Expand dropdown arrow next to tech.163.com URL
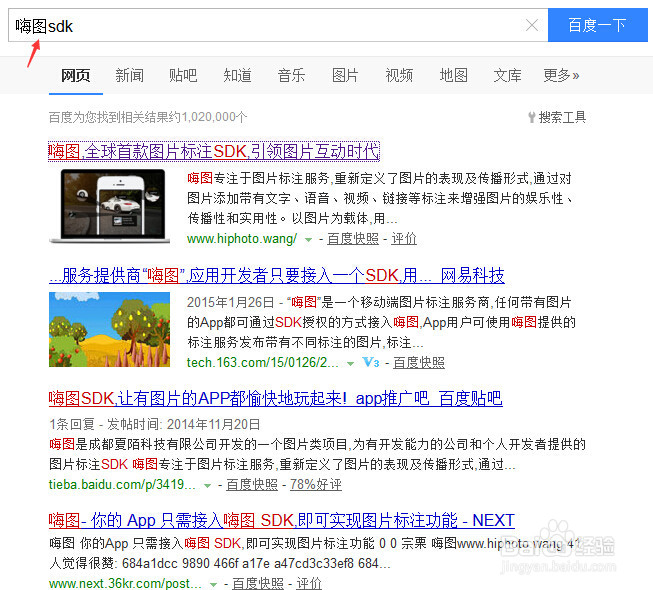The image size is (653, 590). tap(351, 363)
